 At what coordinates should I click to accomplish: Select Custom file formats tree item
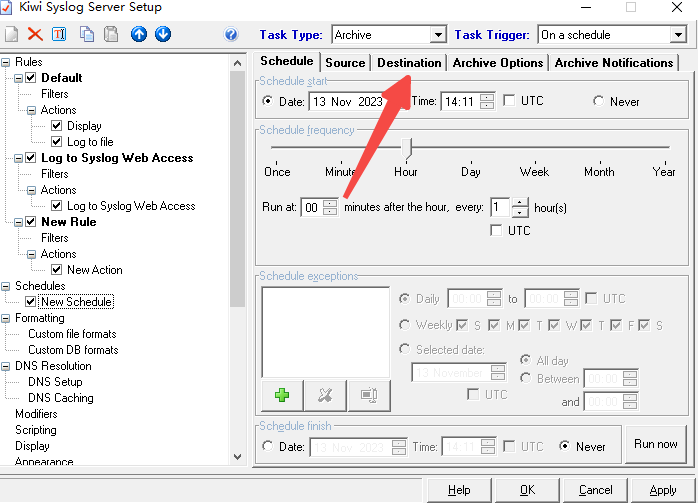click(72, 334)
